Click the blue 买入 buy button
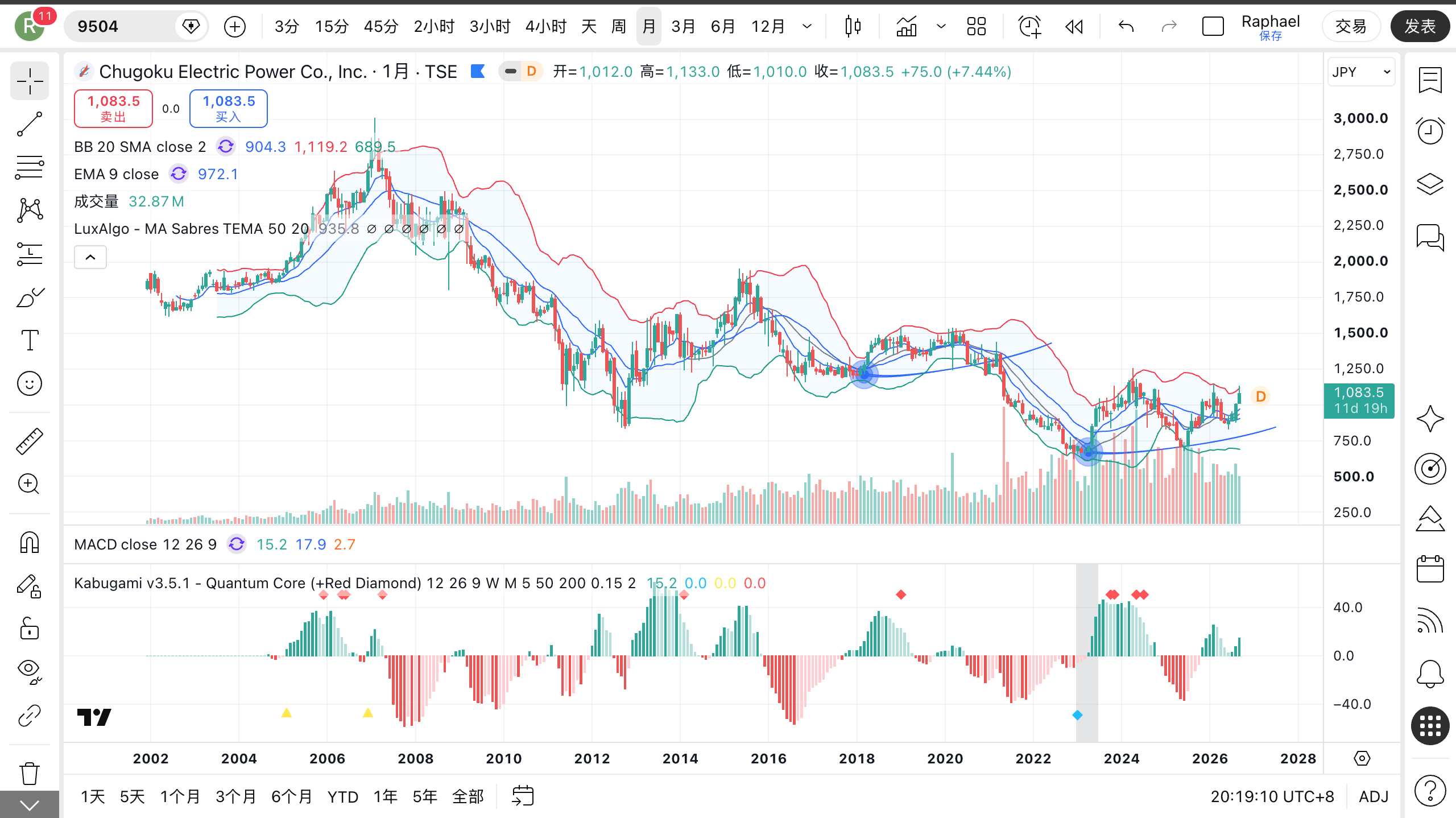This screenshot has height=818, width=1456. (229, 108)
